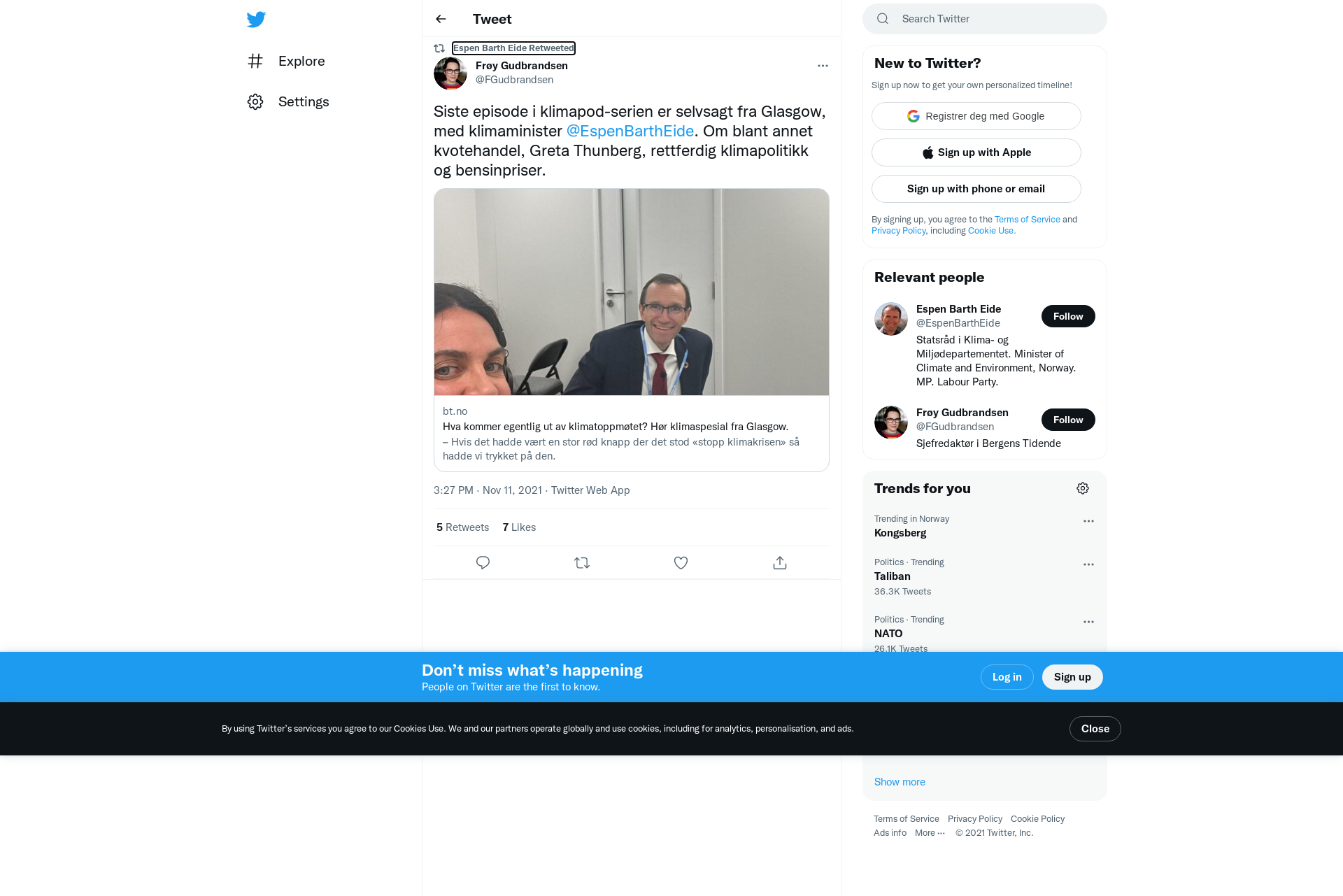
Task: Go back using the arrow icon
Action: pyautogui.click(x=441, y=19)
